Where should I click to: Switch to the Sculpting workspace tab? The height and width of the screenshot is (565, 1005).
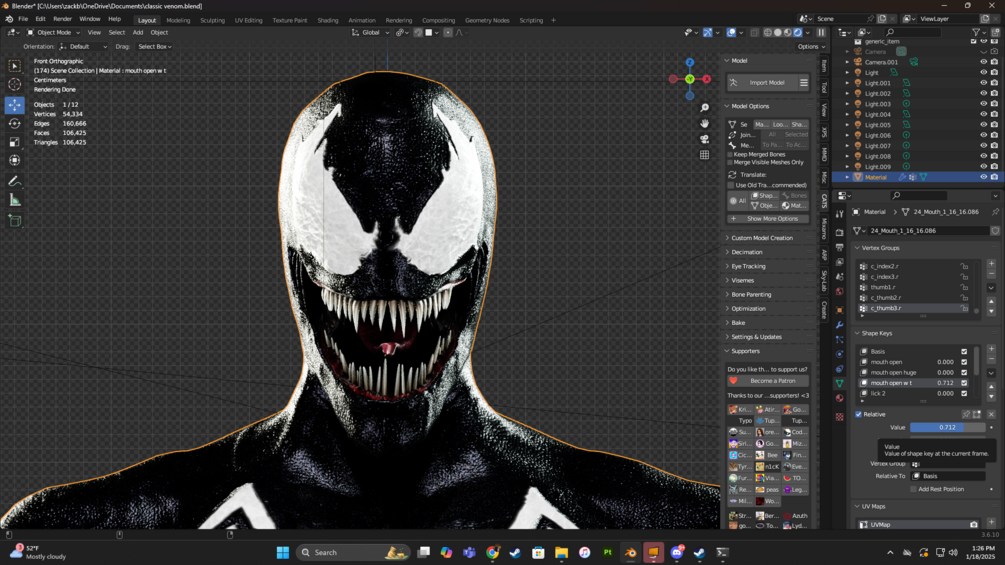(212, 20)
